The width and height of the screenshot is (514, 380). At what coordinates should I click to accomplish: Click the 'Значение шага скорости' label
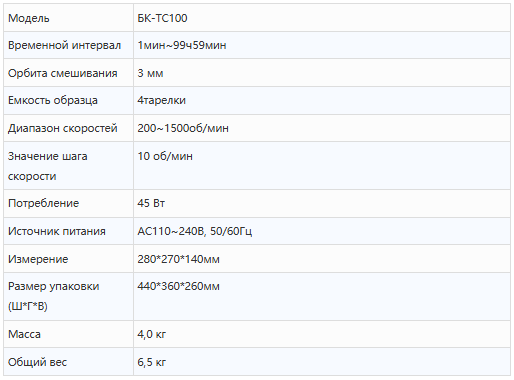point(48,166)
